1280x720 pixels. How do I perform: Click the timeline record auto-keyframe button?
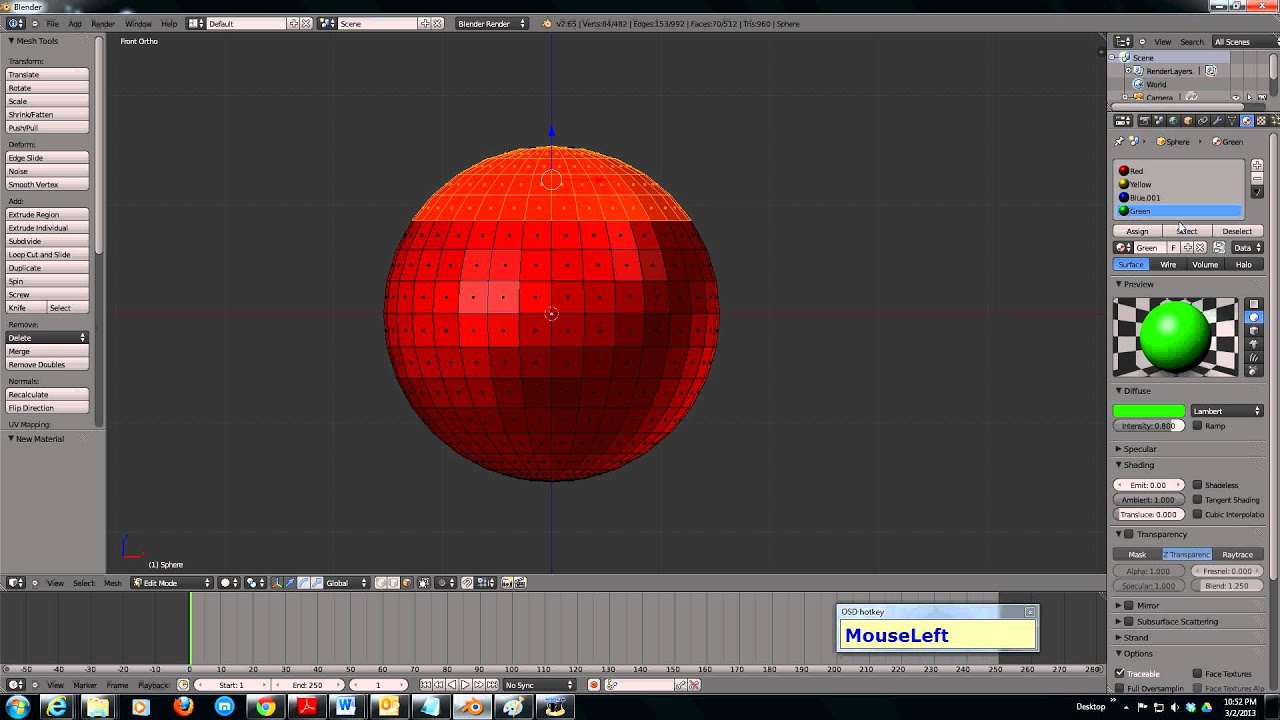(594, 685)
